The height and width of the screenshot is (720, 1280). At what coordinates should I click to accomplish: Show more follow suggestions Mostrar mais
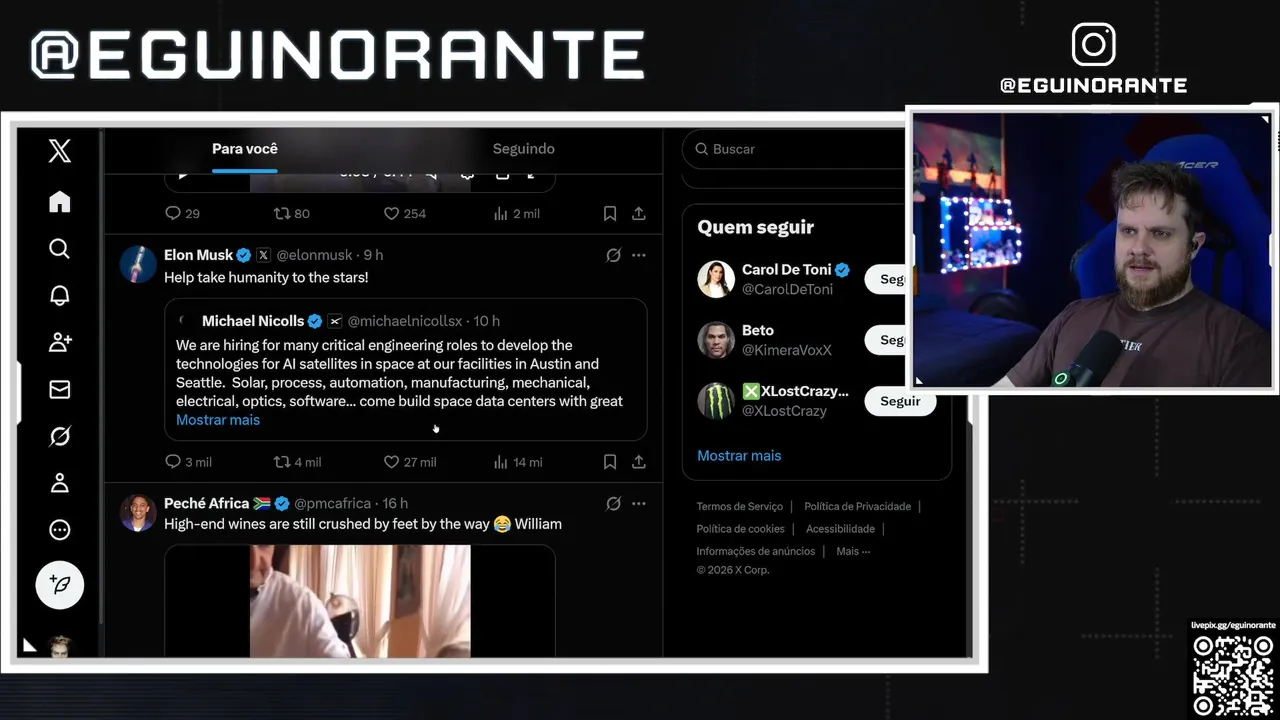coord(739,455)
